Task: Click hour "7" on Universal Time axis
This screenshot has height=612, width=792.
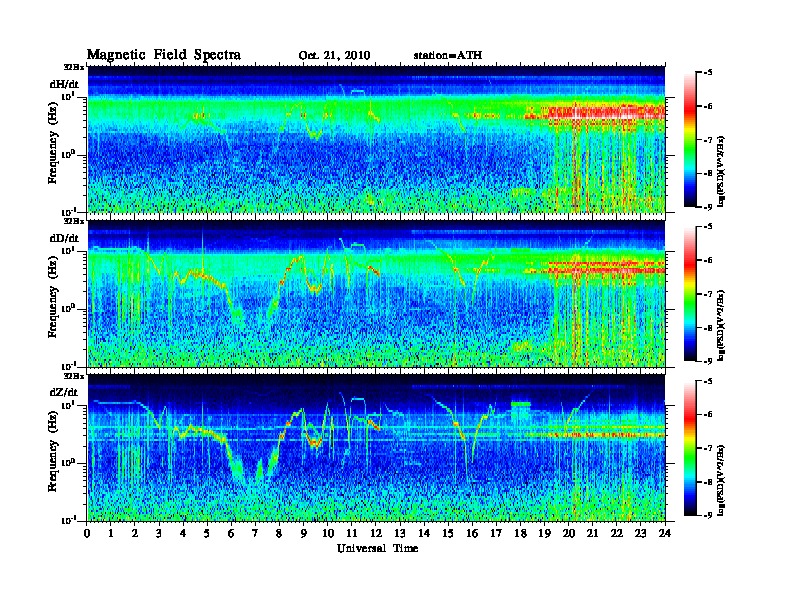Action: click(x=255, y=533)
